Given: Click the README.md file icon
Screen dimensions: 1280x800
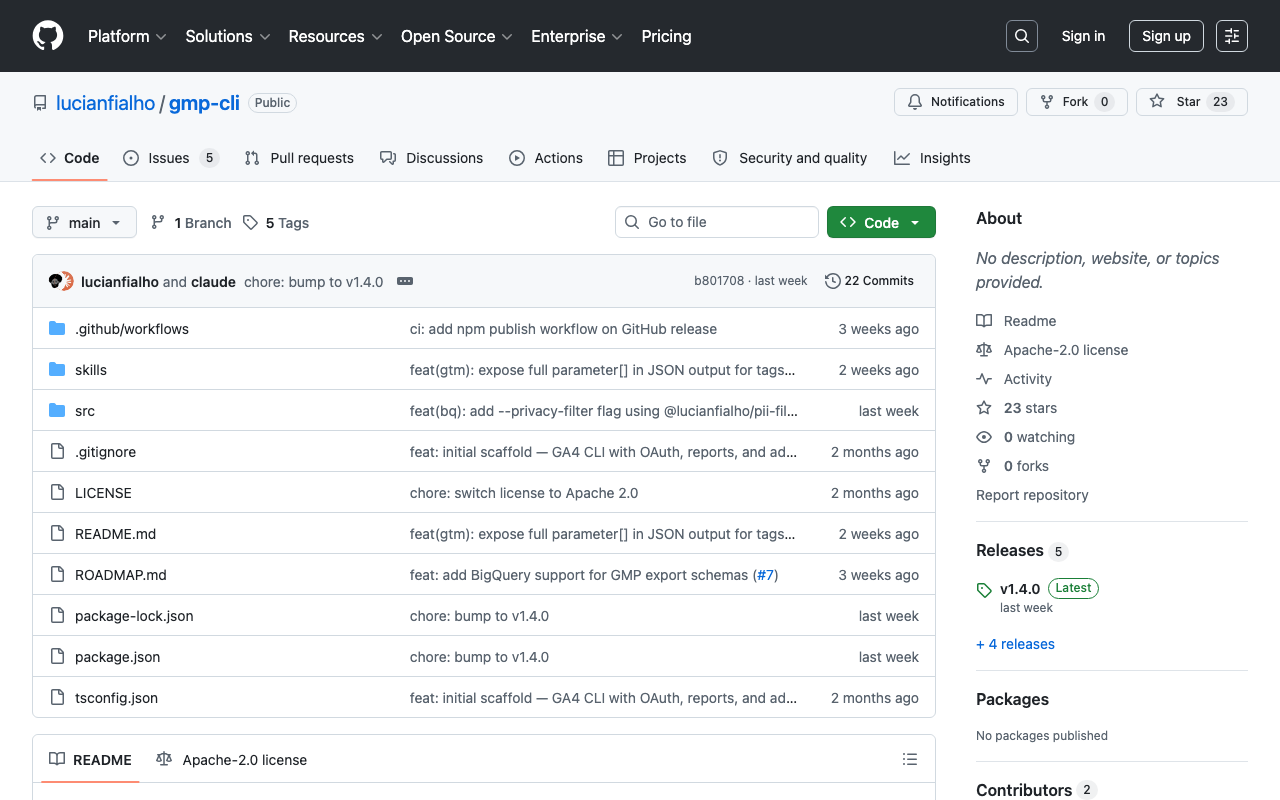Looking at the screenshot, I should coord(57,534).
